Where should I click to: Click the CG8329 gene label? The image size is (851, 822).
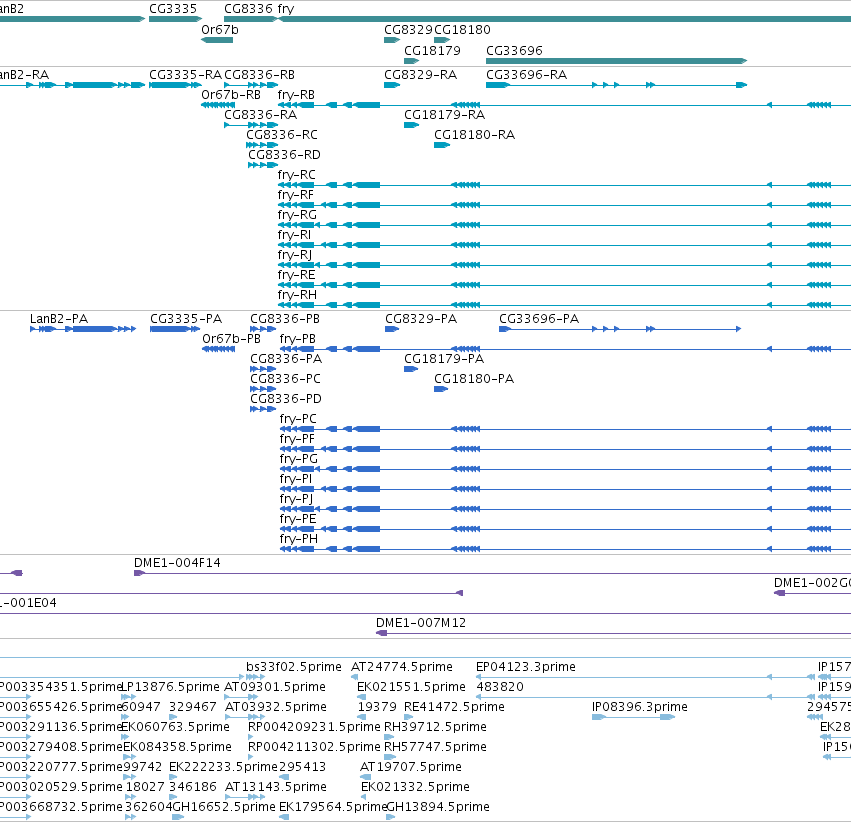409,30
